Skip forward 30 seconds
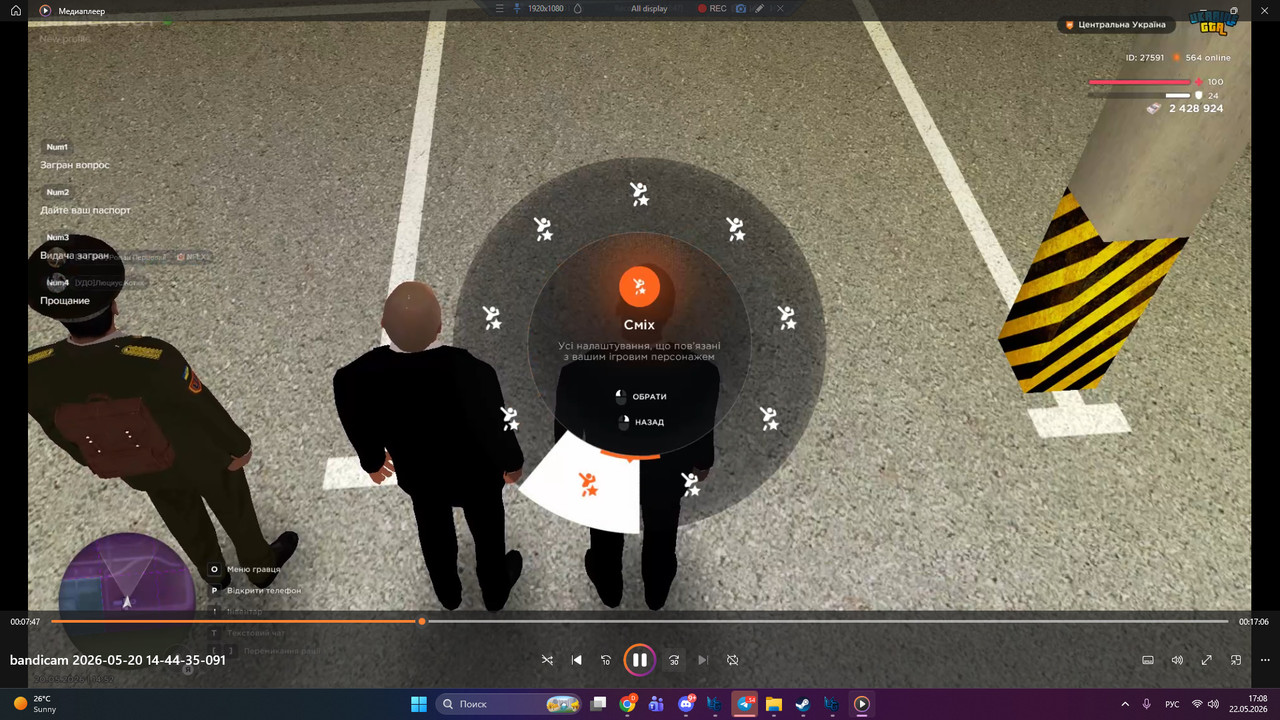The height and width of the screenshot is (720, 1280). (674, 660)
